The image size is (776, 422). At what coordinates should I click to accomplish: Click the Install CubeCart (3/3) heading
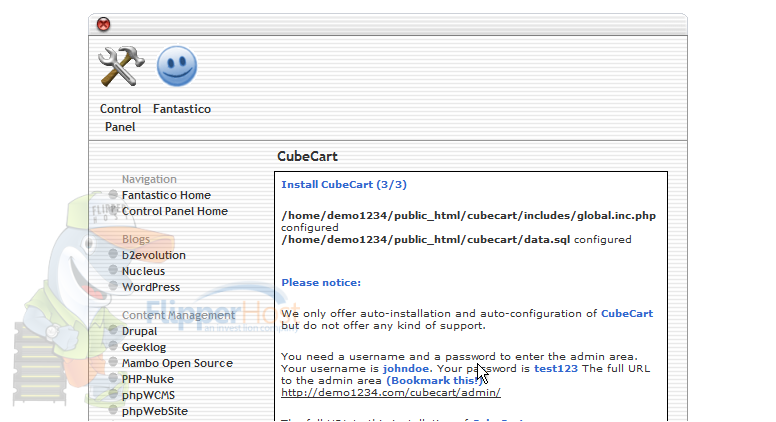click(x=344, y=185)
